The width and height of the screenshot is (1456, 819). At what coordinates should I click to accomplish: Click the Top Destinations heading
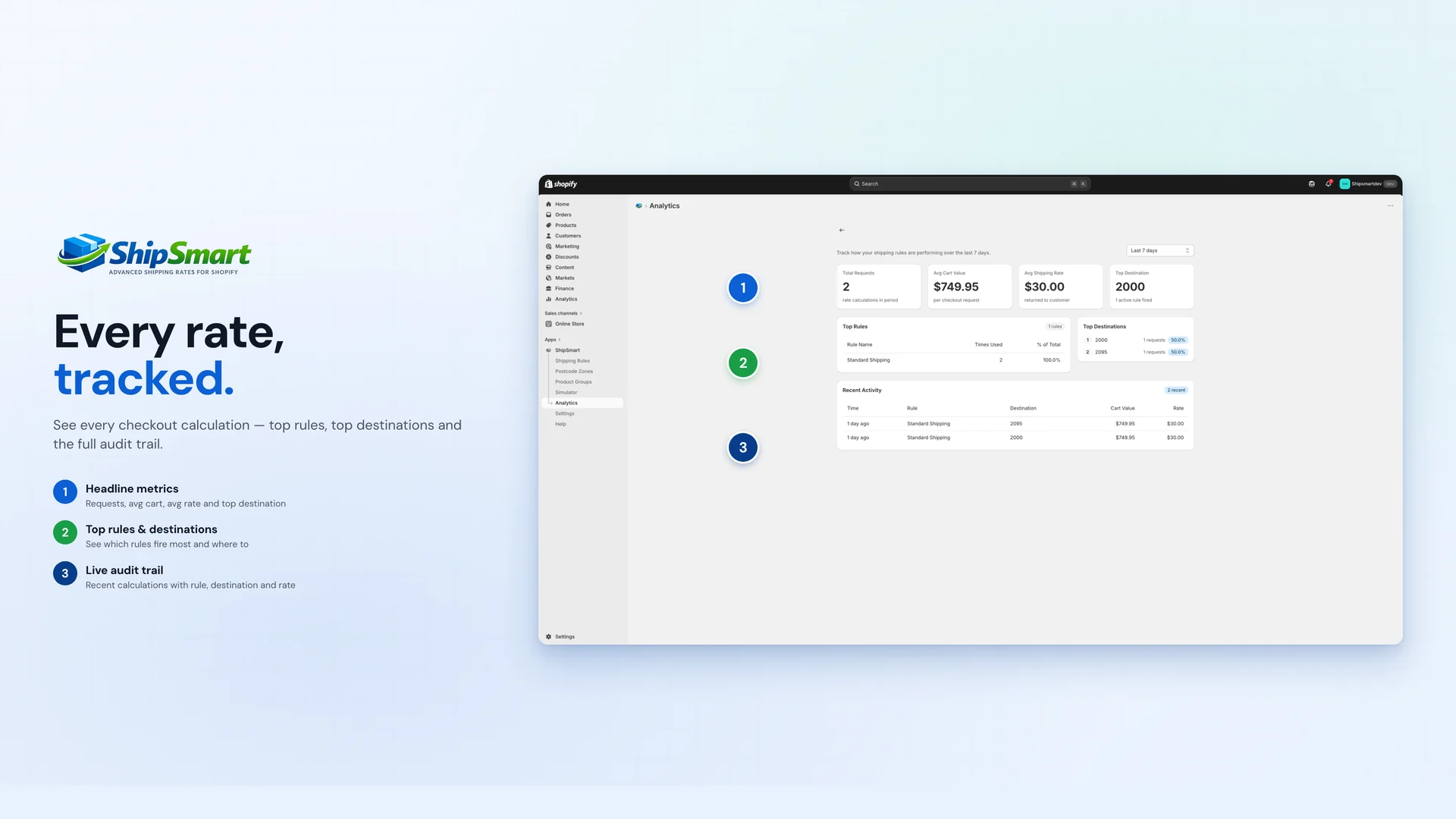(1104, 327)
